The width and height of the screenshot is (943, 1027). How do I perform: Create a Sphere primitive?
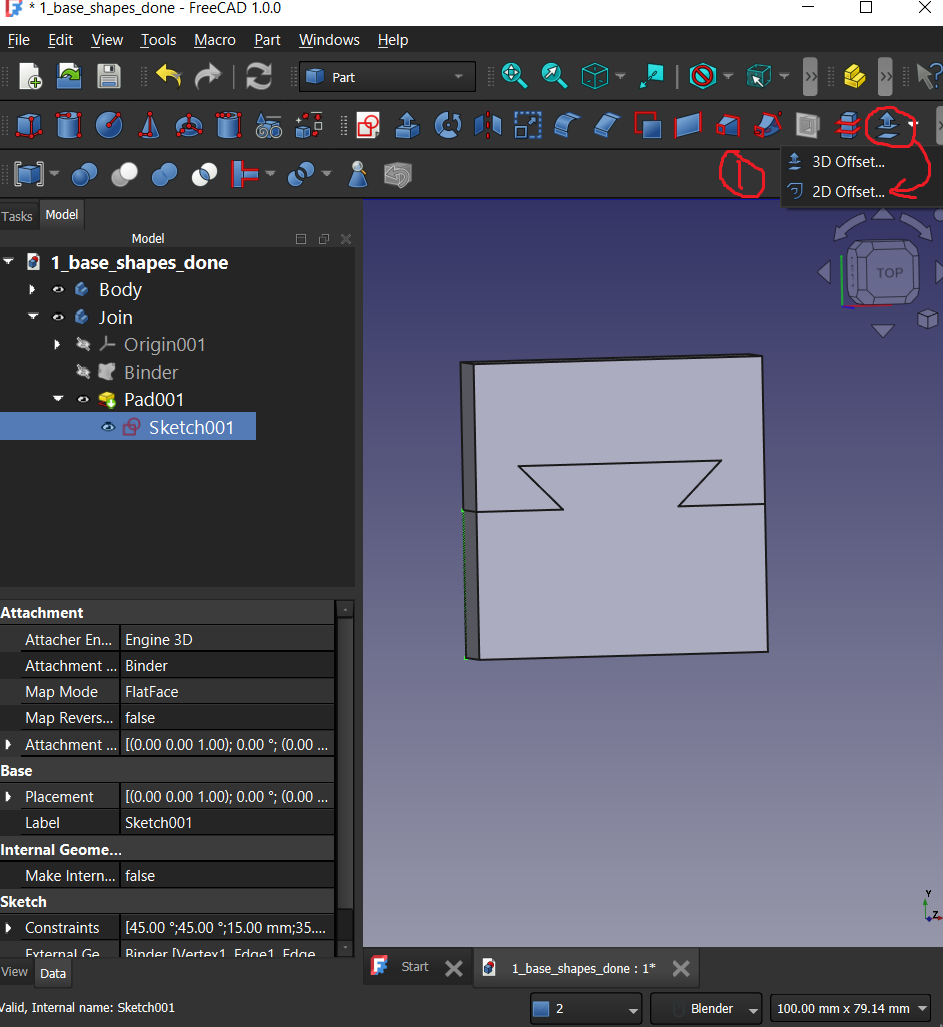tap(109, 125)
